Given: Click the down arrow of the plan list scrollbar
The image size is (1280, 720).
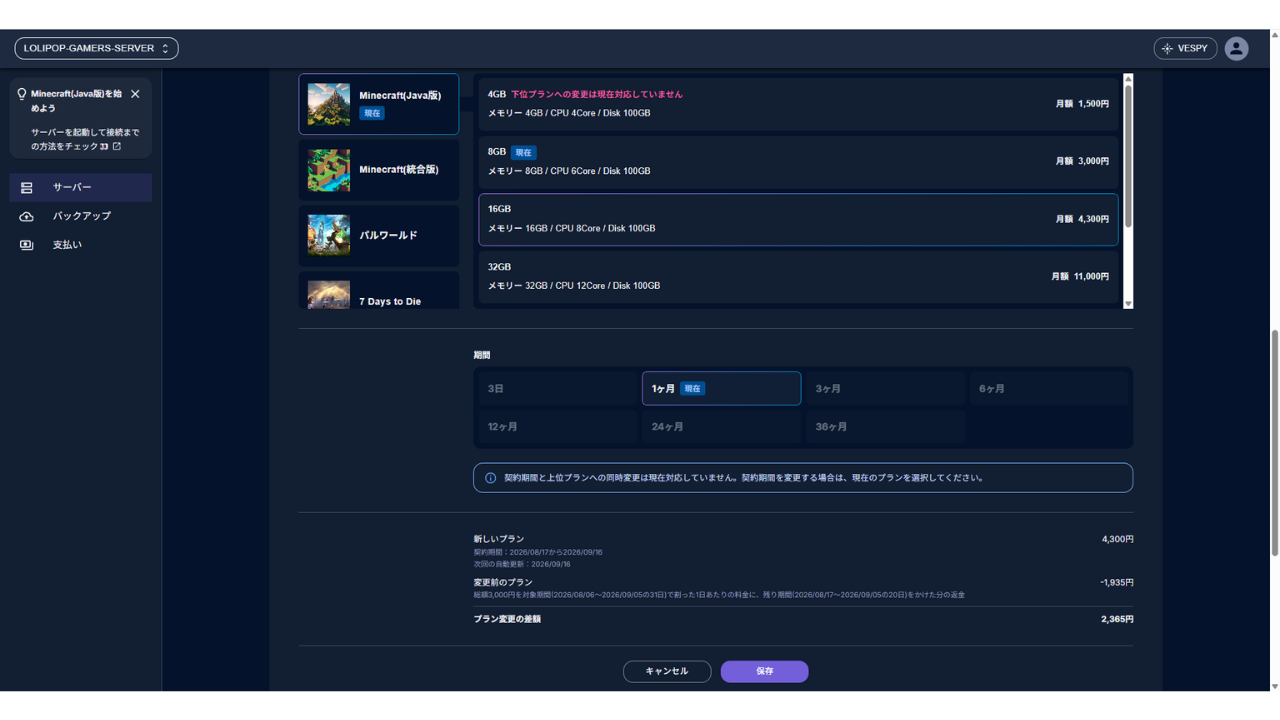Looking at the screenshot, I should point(1128,303).
